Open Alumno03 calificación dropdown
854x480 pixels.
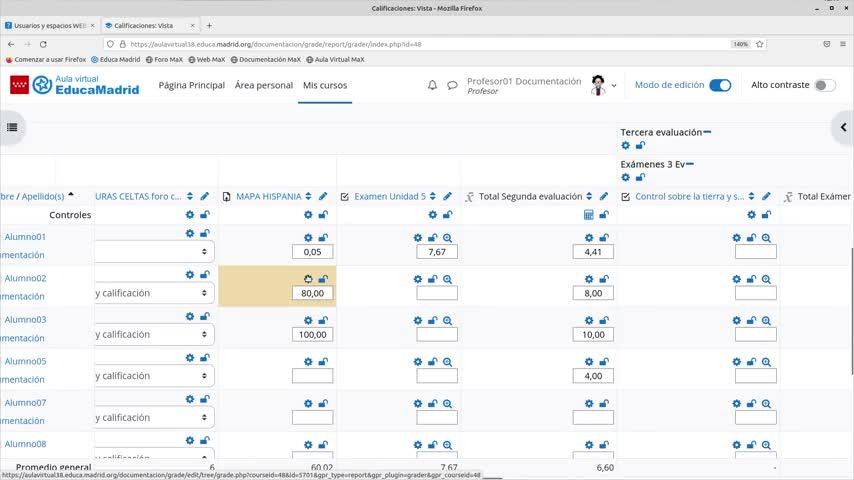154,335
